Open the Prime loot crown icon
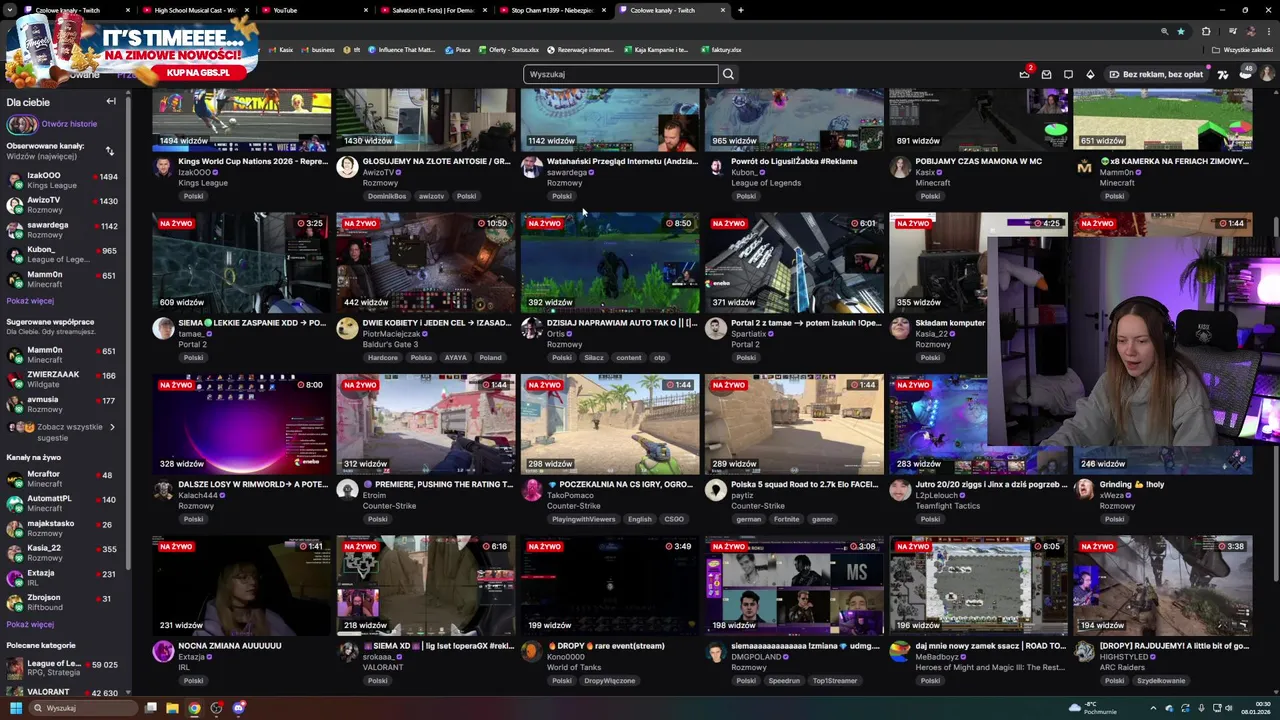This screenshot has height=720, width=1280. (1024, 74)
